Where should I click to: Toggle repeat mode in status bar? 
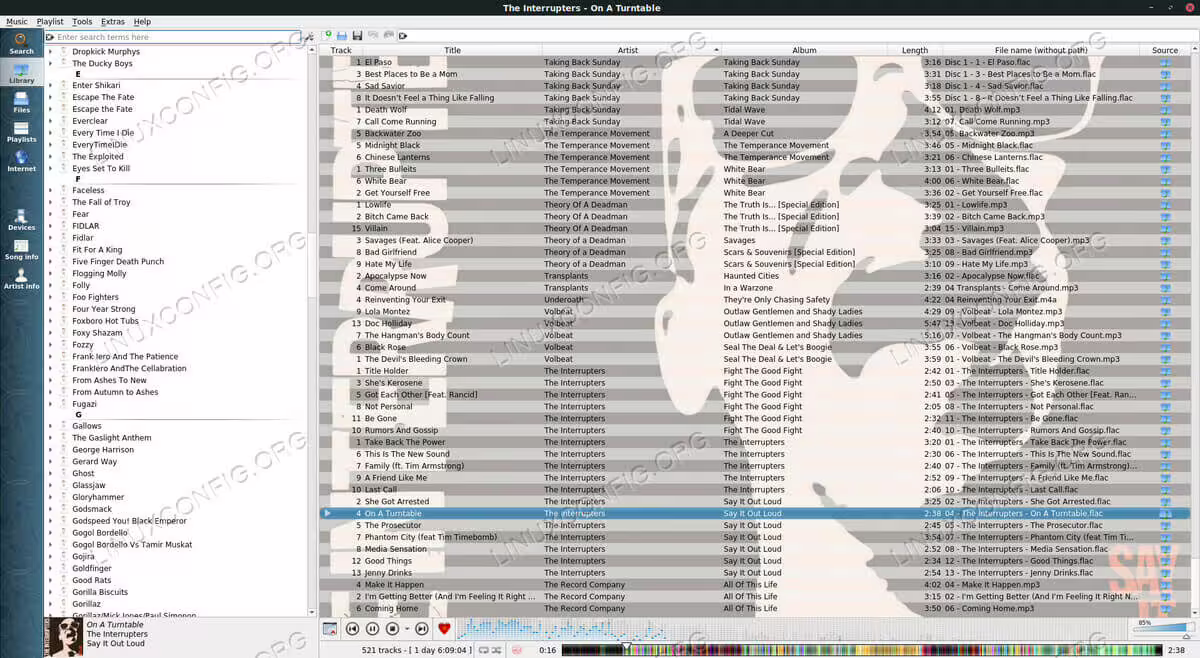click(x=483, y=650)
